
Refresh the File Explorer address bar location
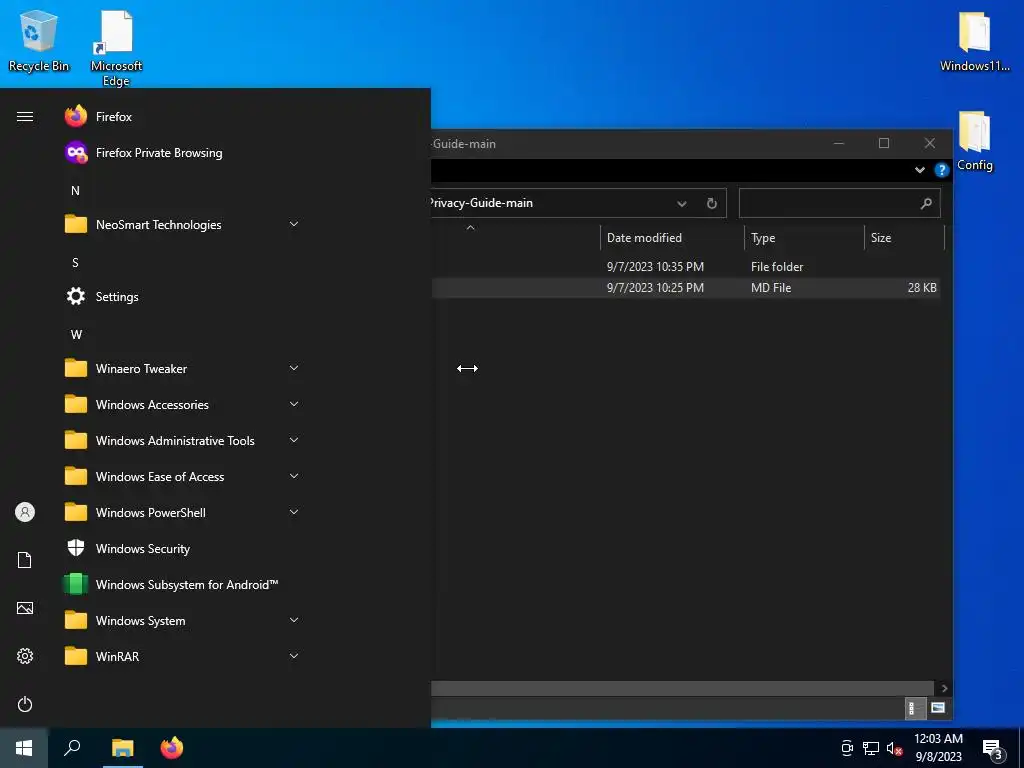click(712, 203)
